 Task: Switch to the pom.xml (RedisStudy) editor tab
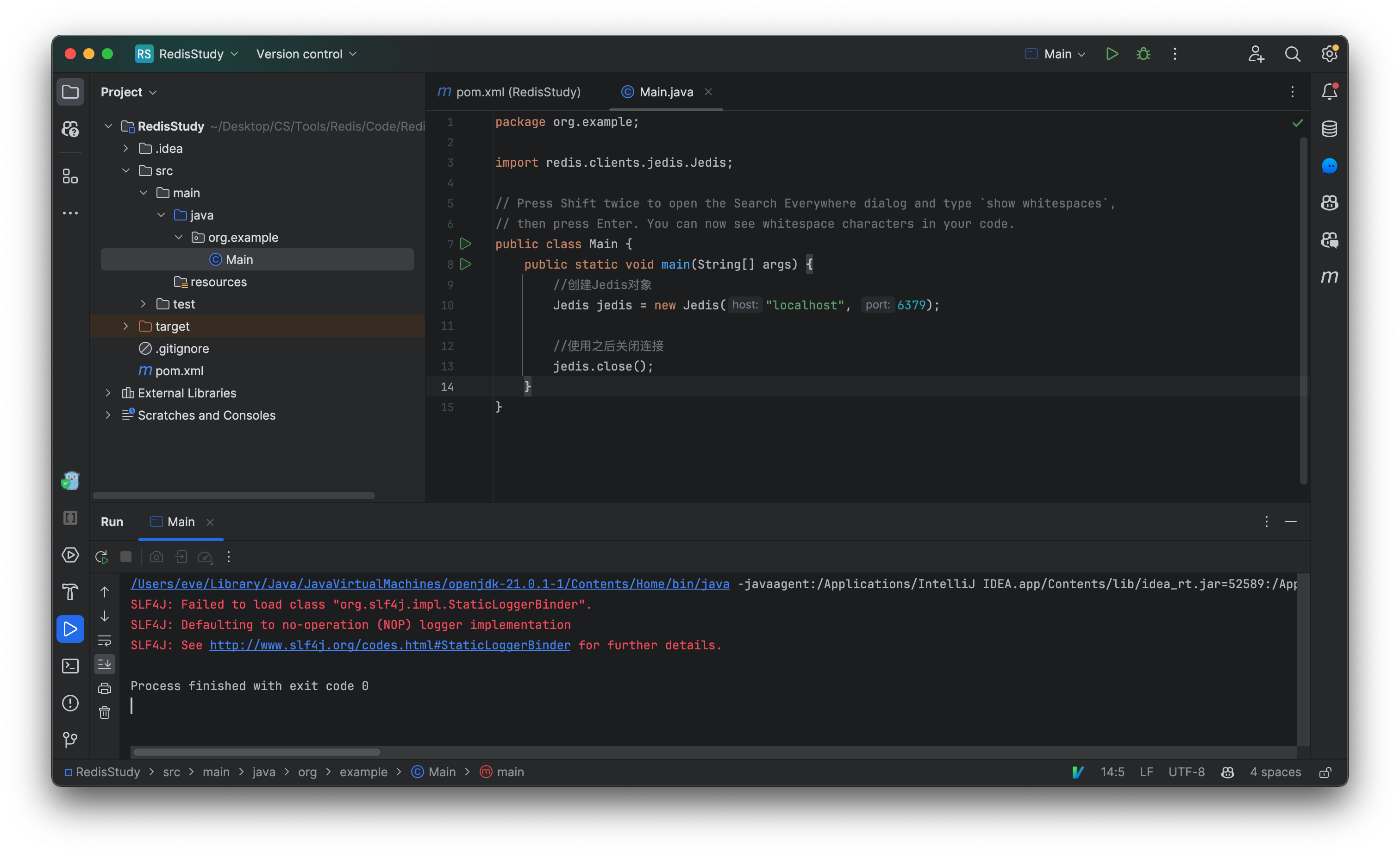[510, 92]
